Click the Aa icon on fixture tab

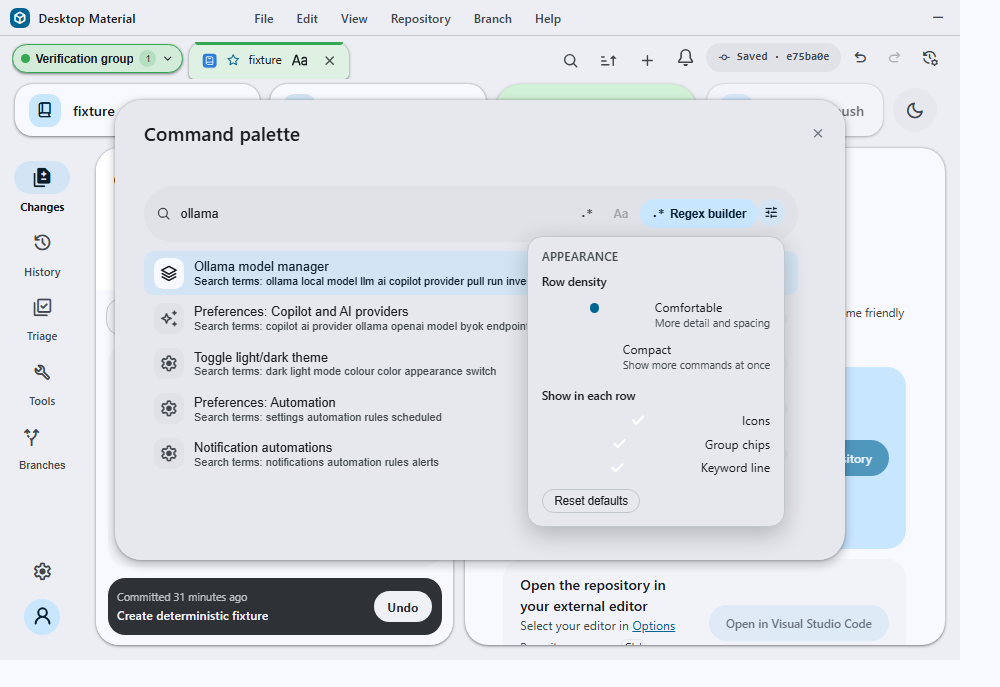point(300,61)
